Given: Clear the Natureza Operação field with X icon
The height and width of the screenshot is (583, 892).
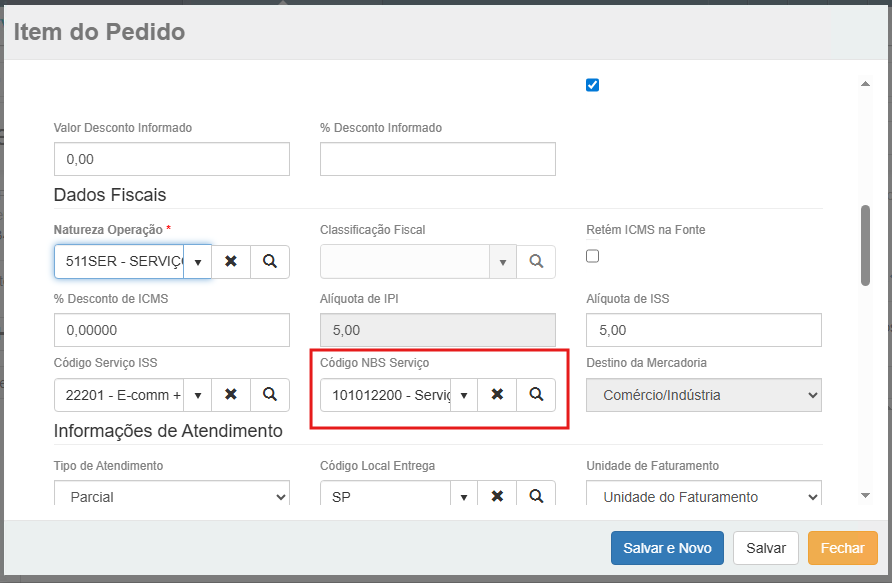Looking at the screenshot, I should click(x=231, y=261).
